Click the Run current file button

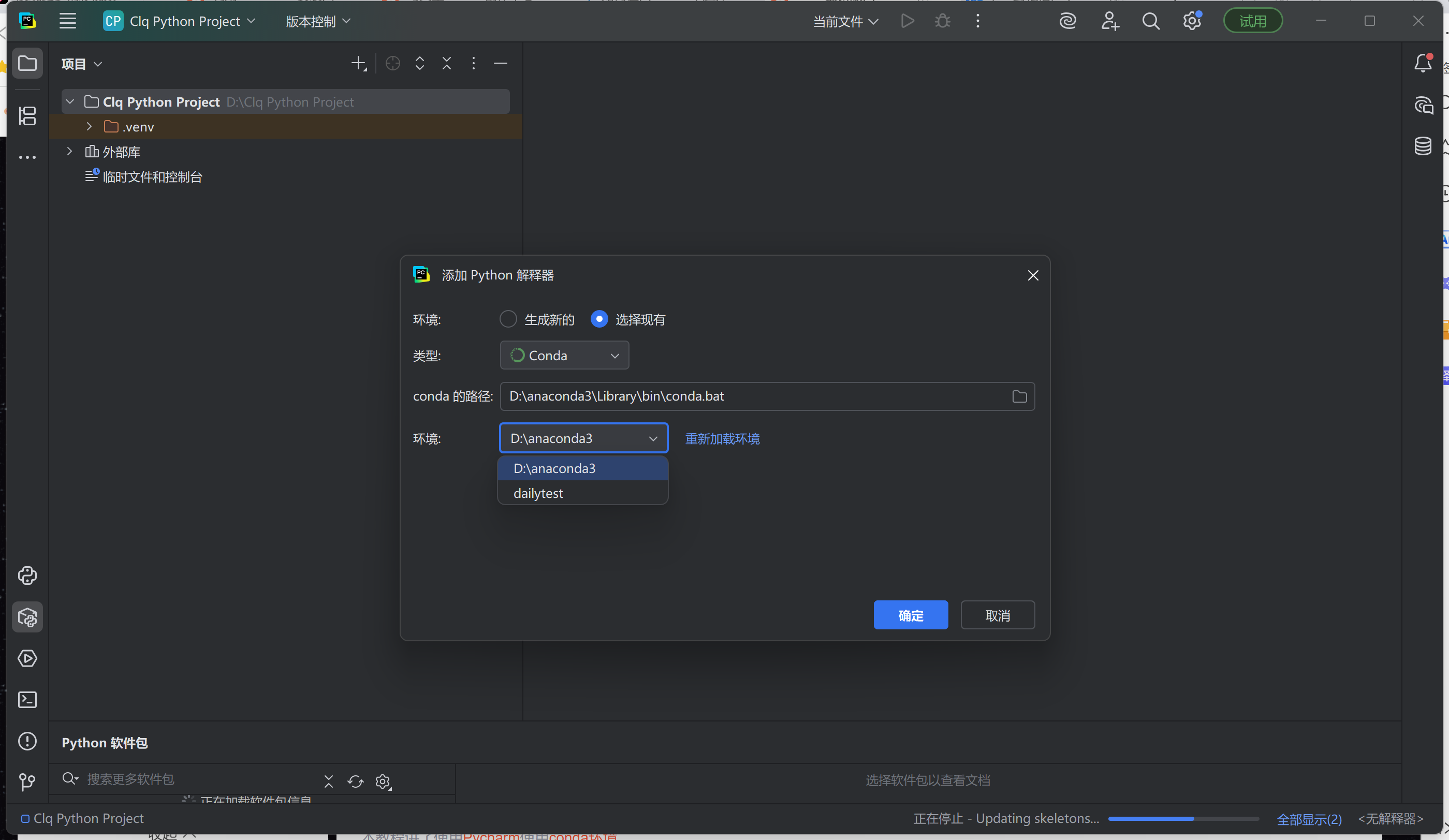[x=908, y=21]
